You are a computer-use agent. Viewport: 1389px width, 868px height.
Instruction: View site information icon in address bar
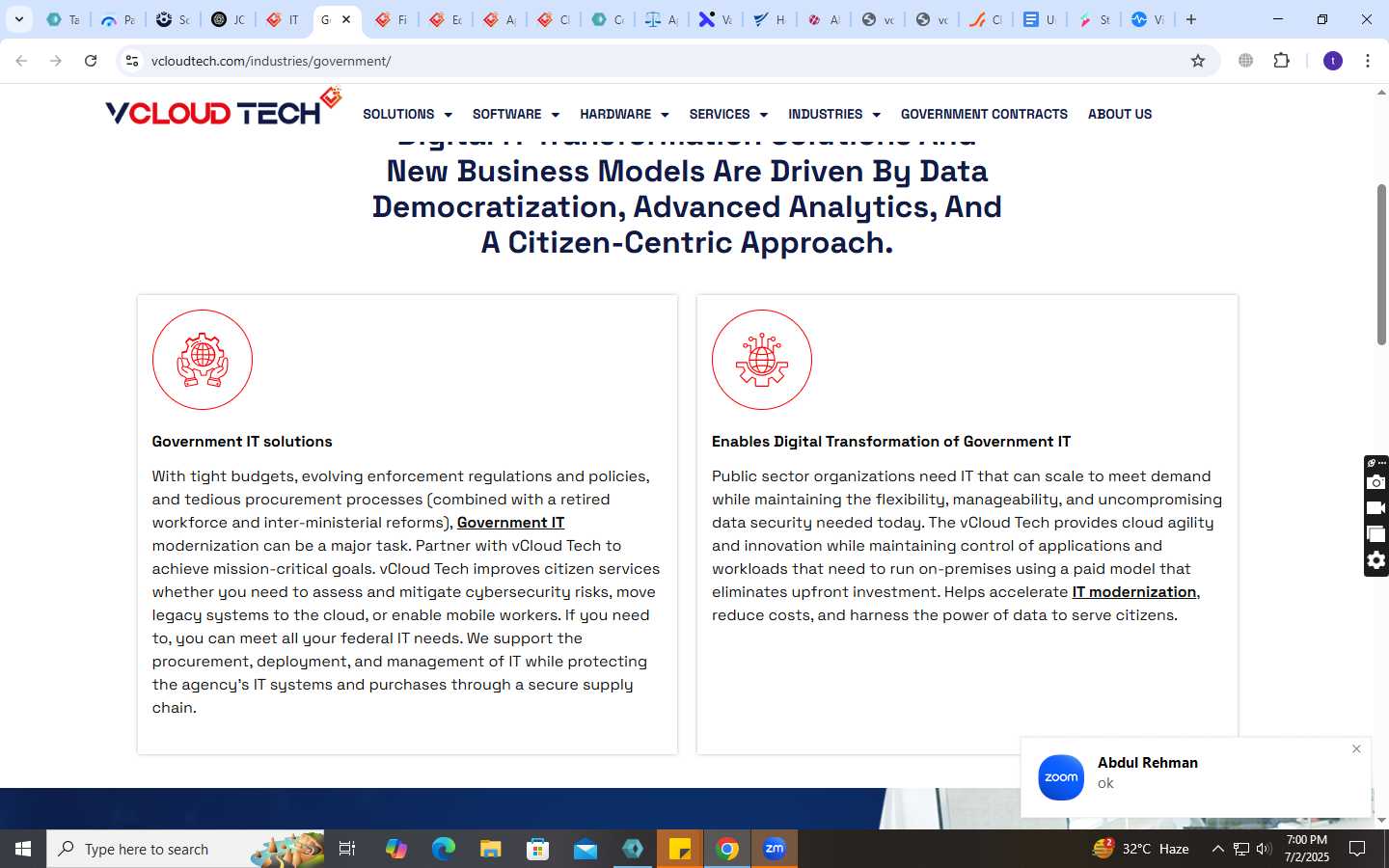click(x=132, y=61)
